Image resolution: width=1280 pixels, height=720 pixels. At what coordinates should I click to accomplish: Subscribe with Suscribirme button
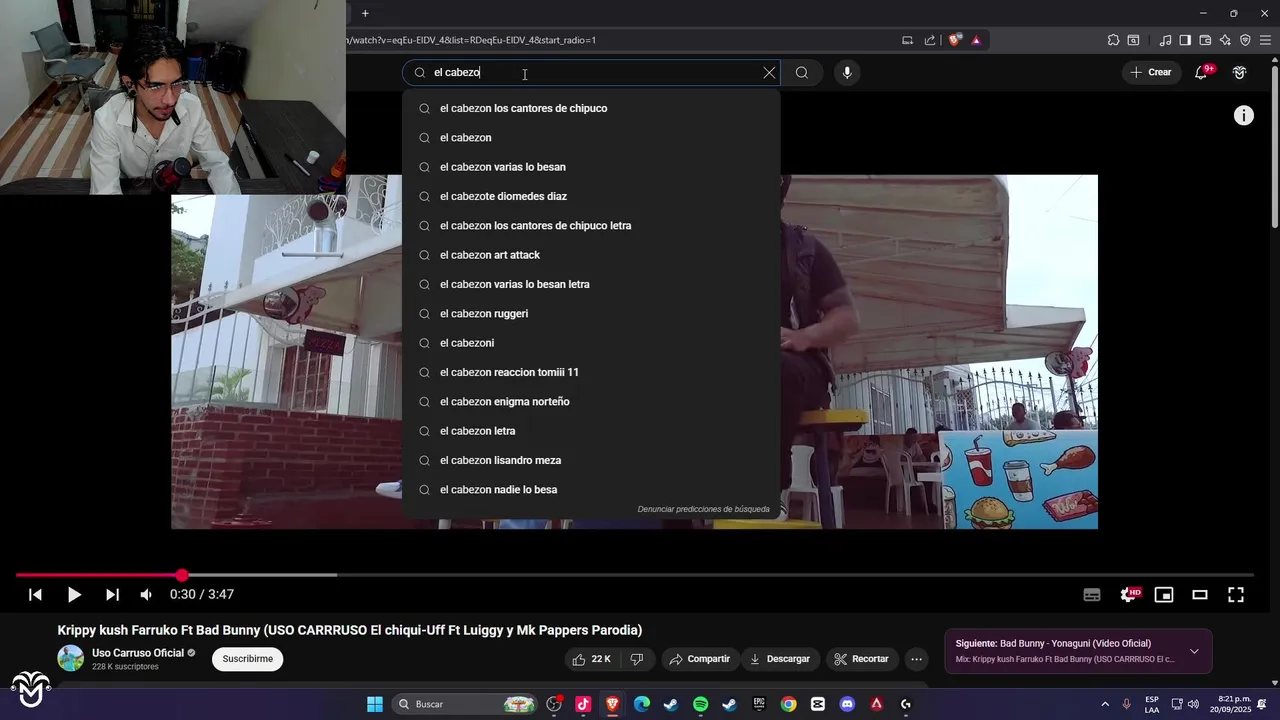248,659
